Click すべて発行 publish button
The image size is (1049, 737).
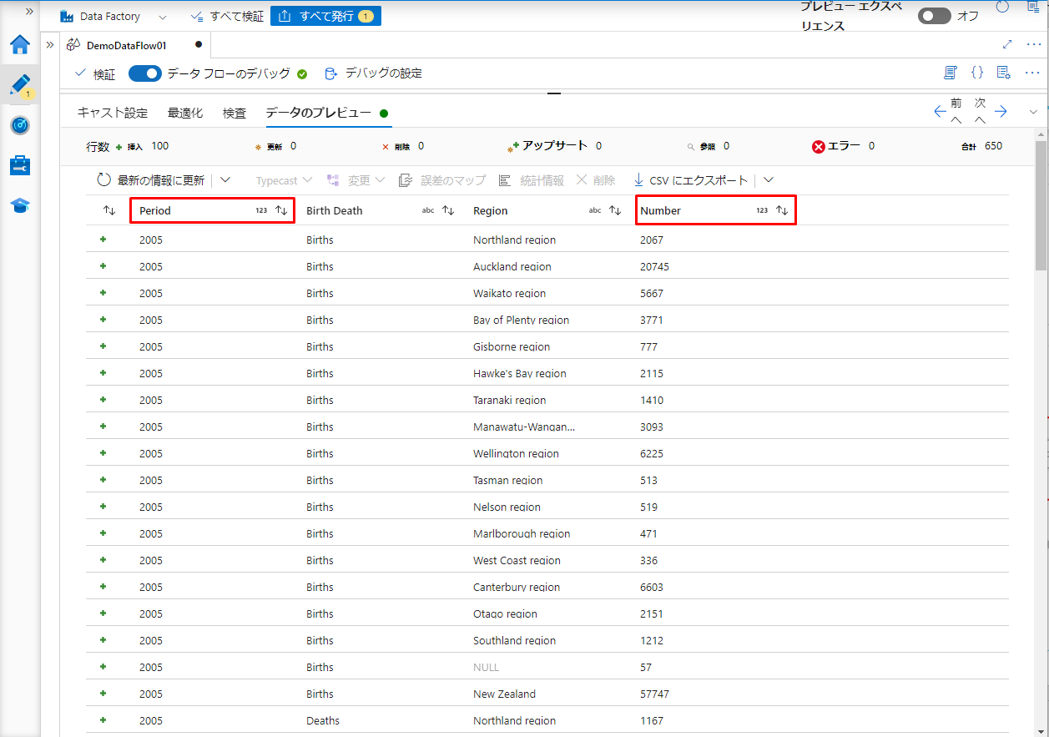[x=325, y=16]
